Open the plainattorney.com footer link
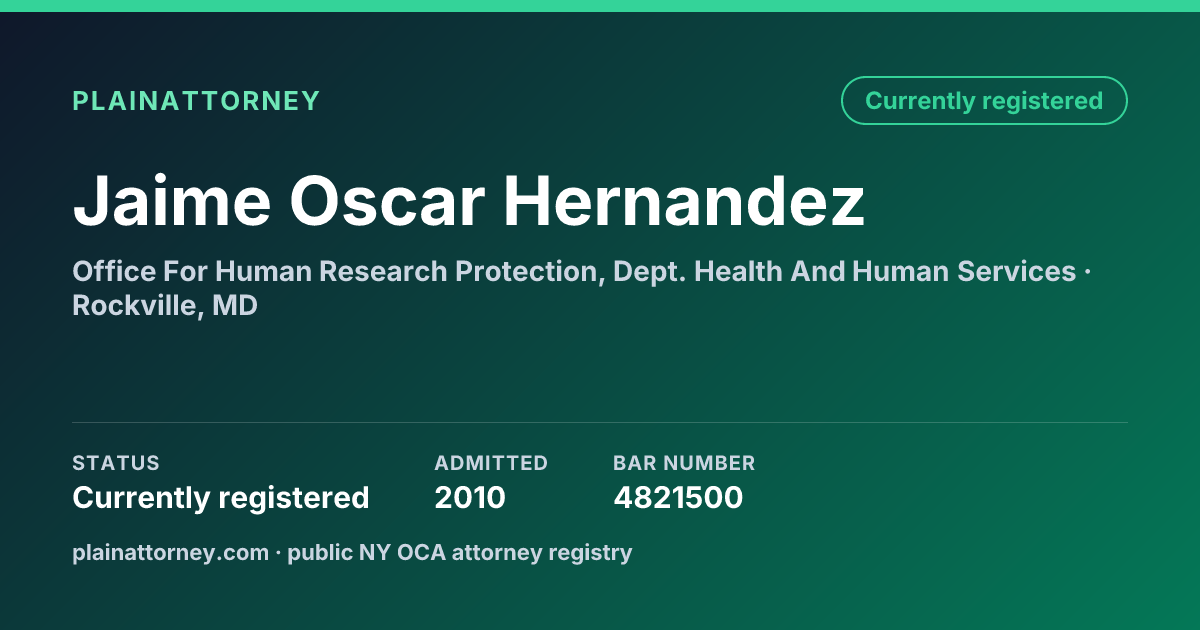This screenshot has height=630, width=1200. (x=171, y=552)
